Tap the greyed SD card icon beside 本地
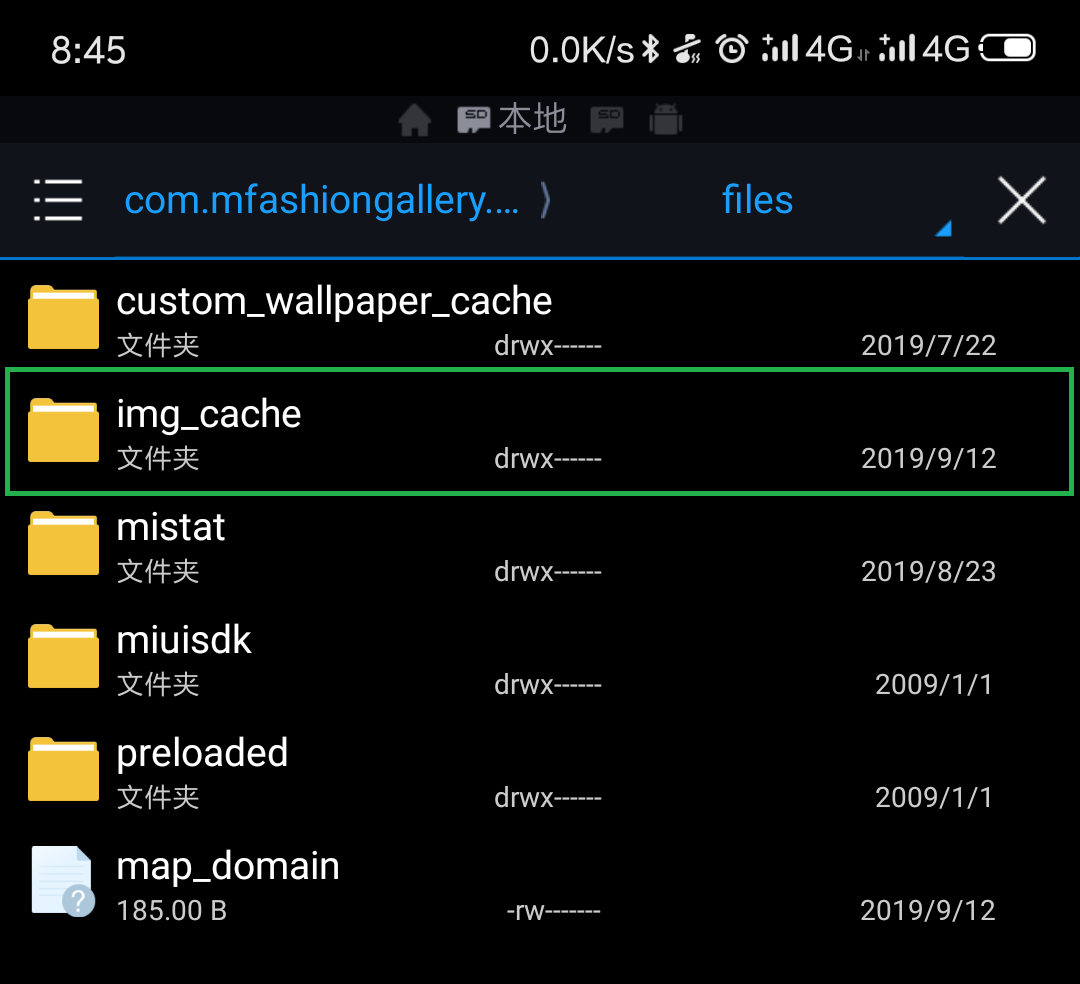Screen dimensions: 1080x984 [607, 121]
